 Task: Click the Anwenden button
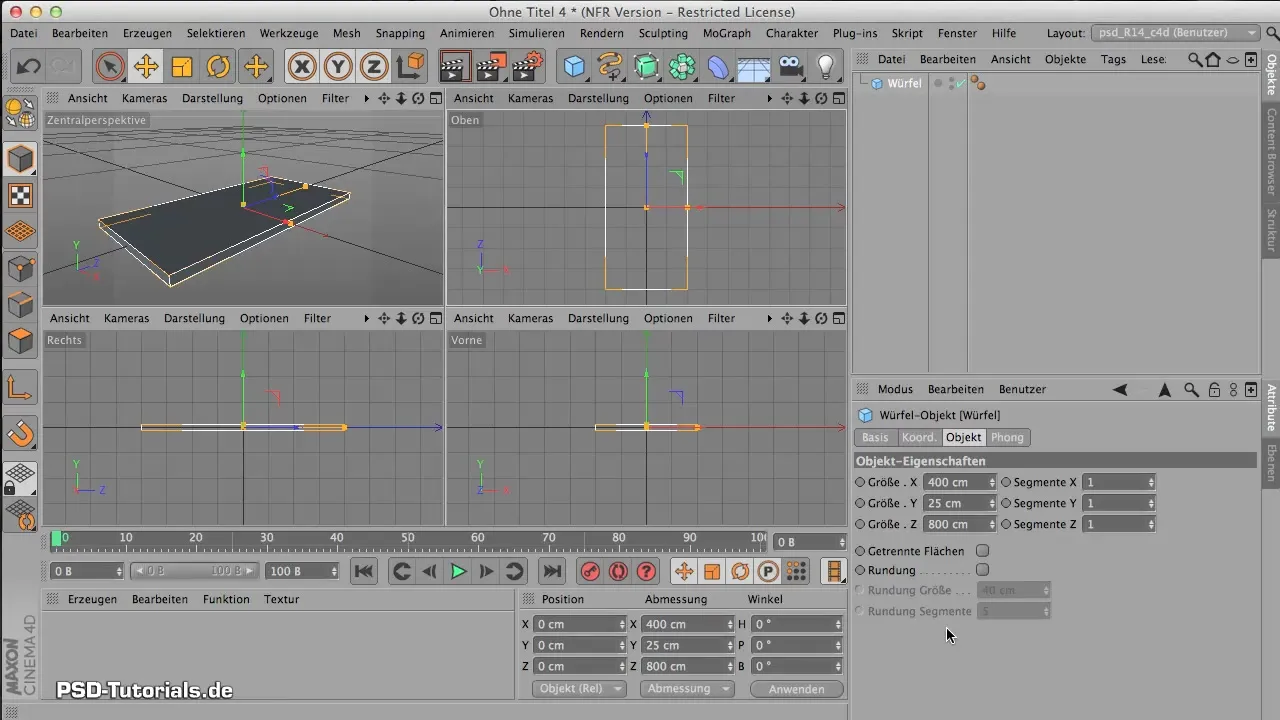pyautogui.click(x=797, y=689)
